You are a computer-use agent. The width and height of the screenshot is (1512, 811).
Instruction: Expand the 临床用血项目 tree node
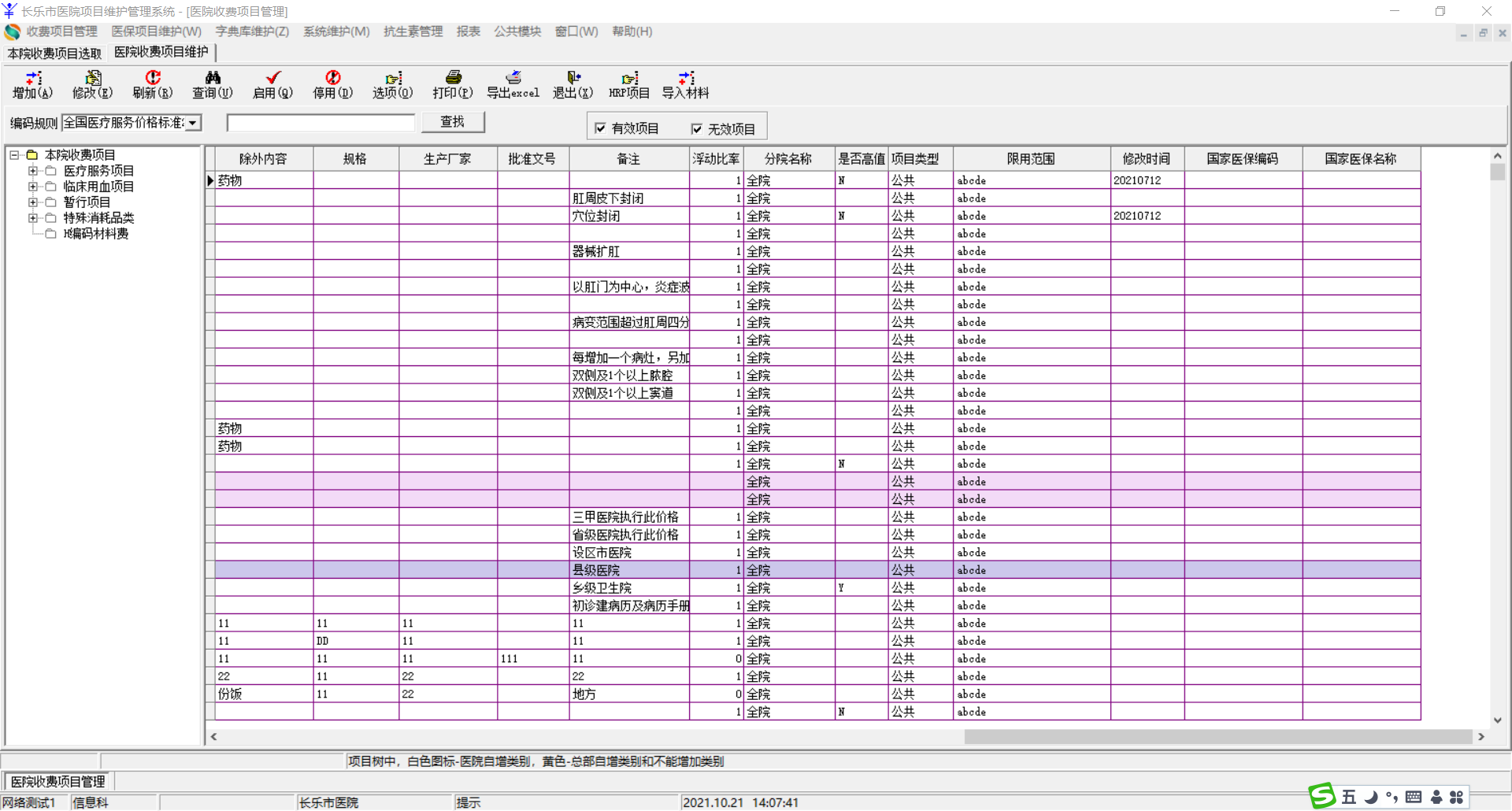pyautogui.click(x=32, y=187)
